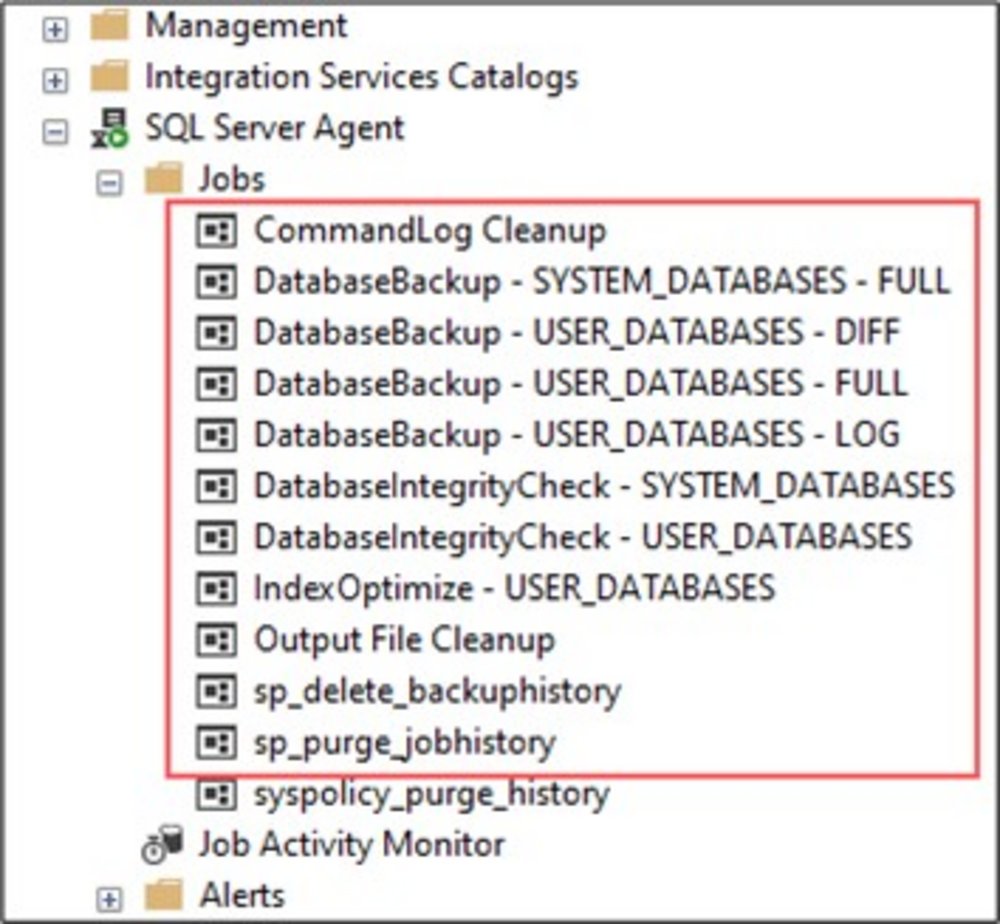The image size is (1000, 924).
Task: Click the SQL Server Agent icon
Action: tap(109, 129)
